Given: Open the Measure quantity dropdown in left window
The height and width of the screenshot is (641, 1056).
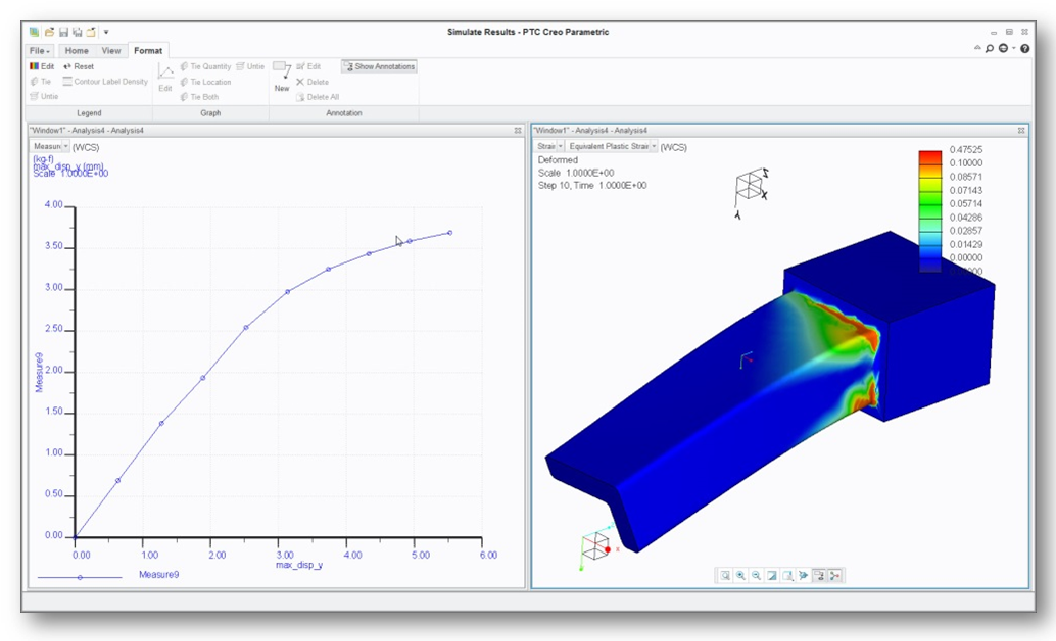Looking at the screenshot, I should click(x=51, y=146).
